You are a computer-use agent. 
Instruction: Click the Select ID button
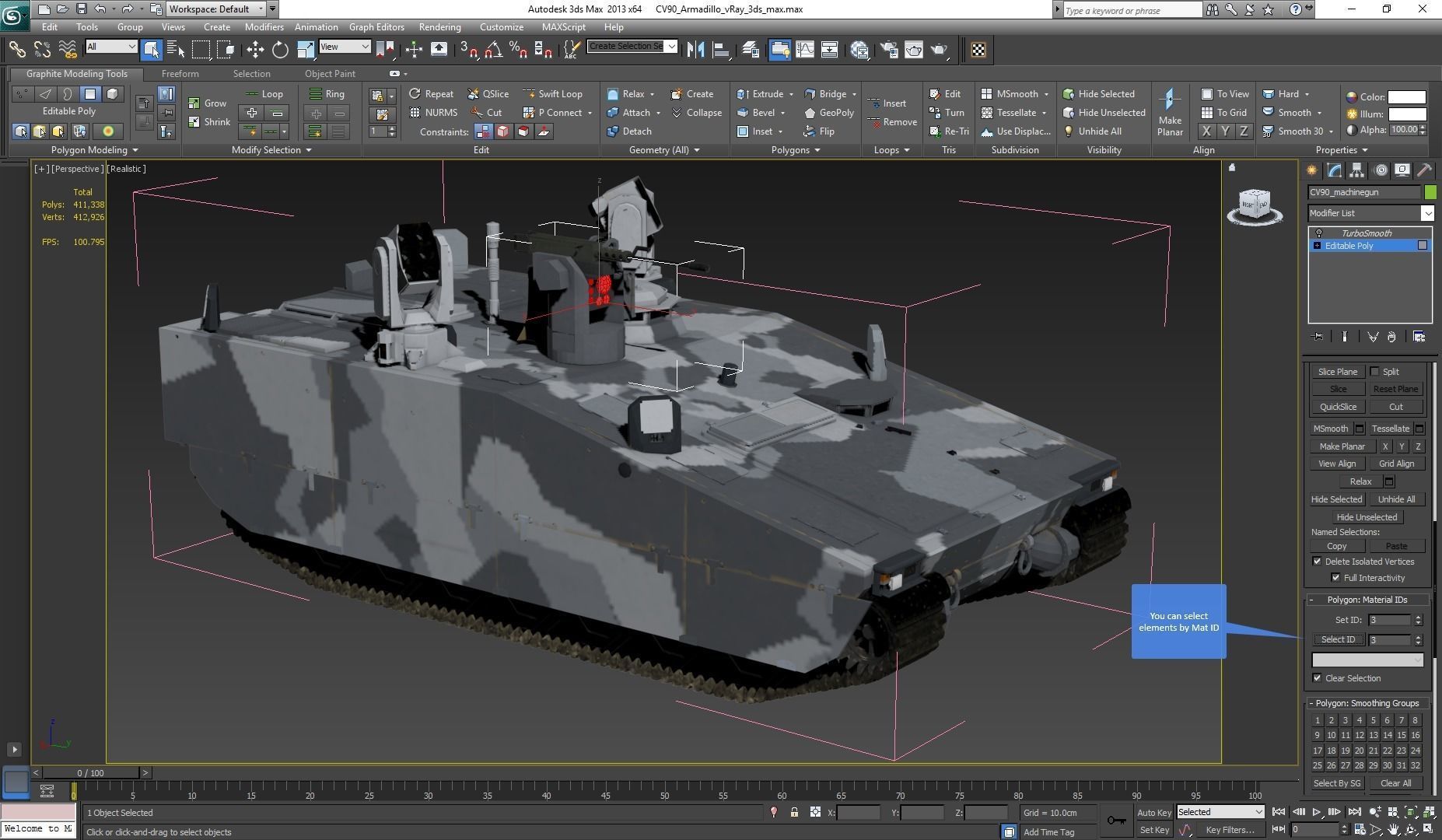[x=1338, y=639]
